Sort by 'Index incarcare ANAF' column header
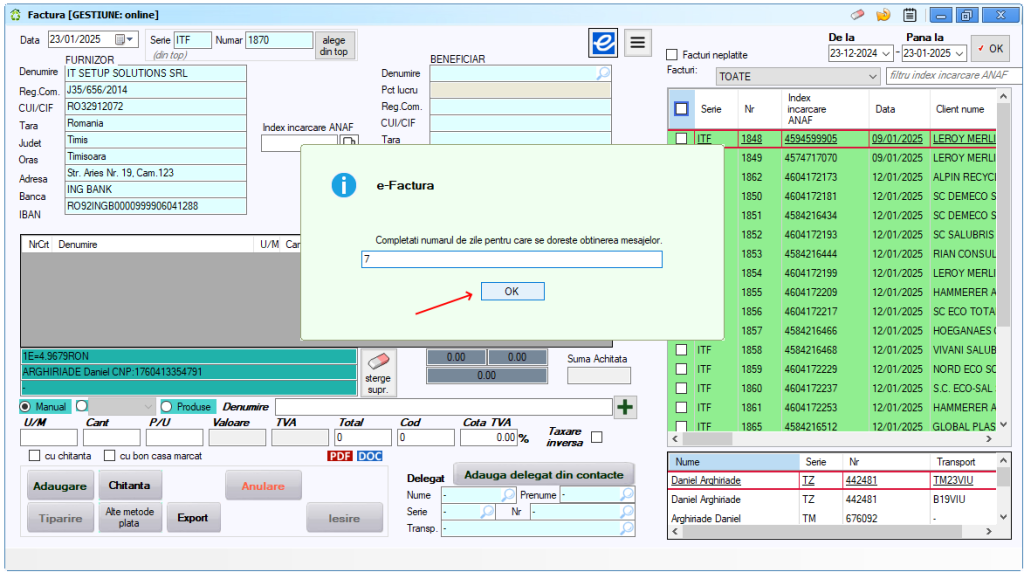Image resolution: width=1024 pixels, height=572 pixels. (825, 109)
